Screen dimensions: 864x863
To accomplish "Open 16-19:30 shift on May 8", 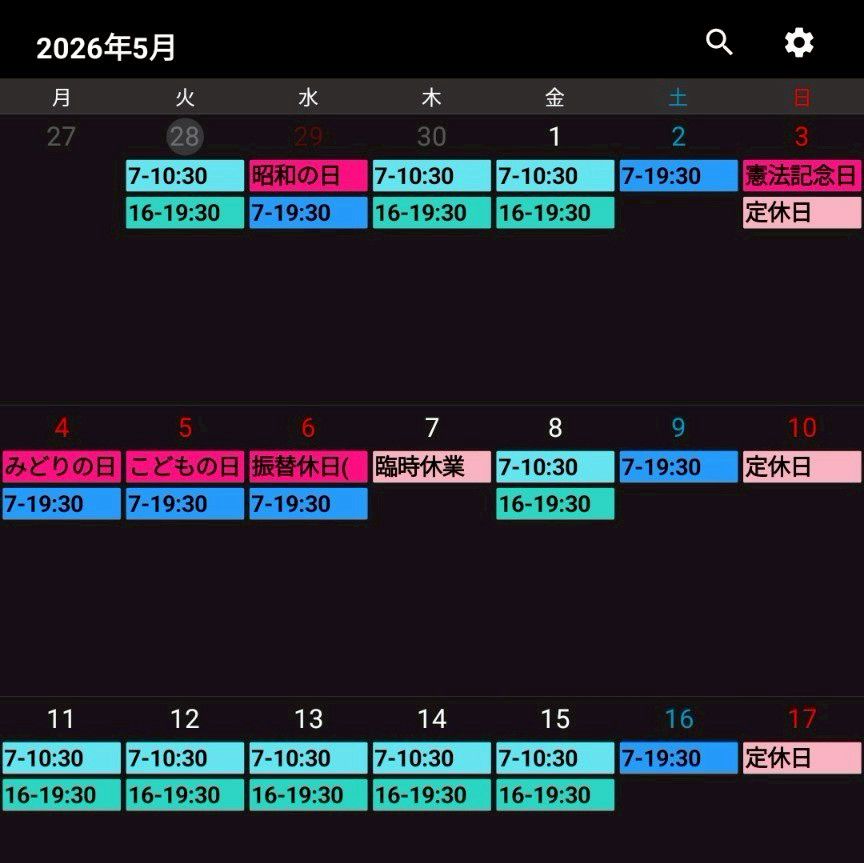I will pyautogui.click(x=555, y=504).
